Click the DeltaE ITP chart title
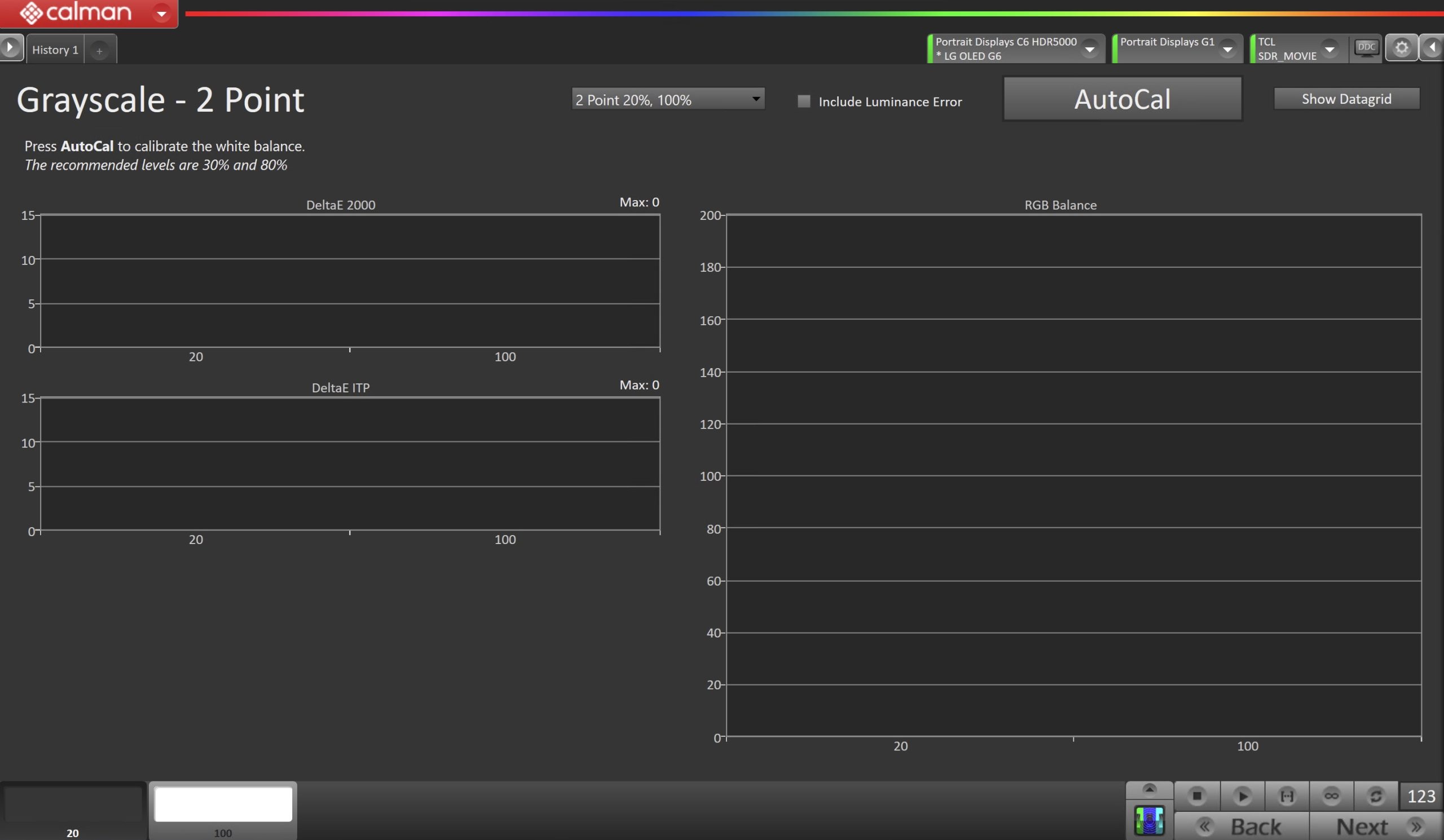Image resolution: width=1444 pixels, height=840 pixels. 341,388
